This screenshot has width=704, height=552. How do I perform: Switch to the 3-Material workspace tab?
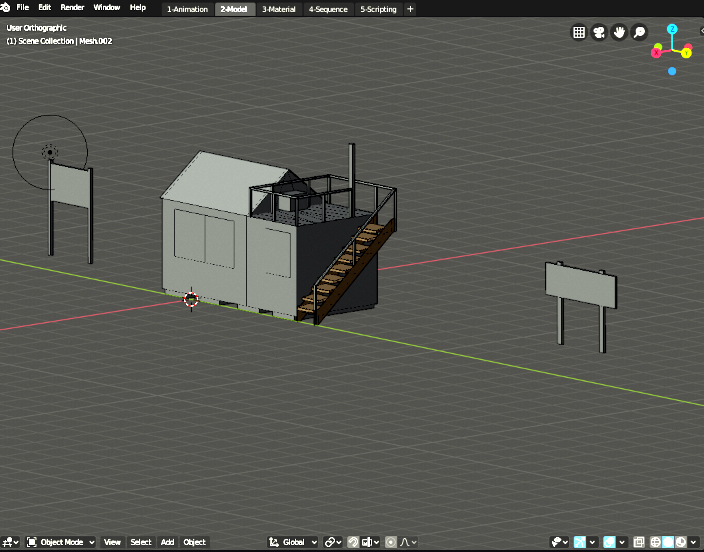[x=279, y=9]
